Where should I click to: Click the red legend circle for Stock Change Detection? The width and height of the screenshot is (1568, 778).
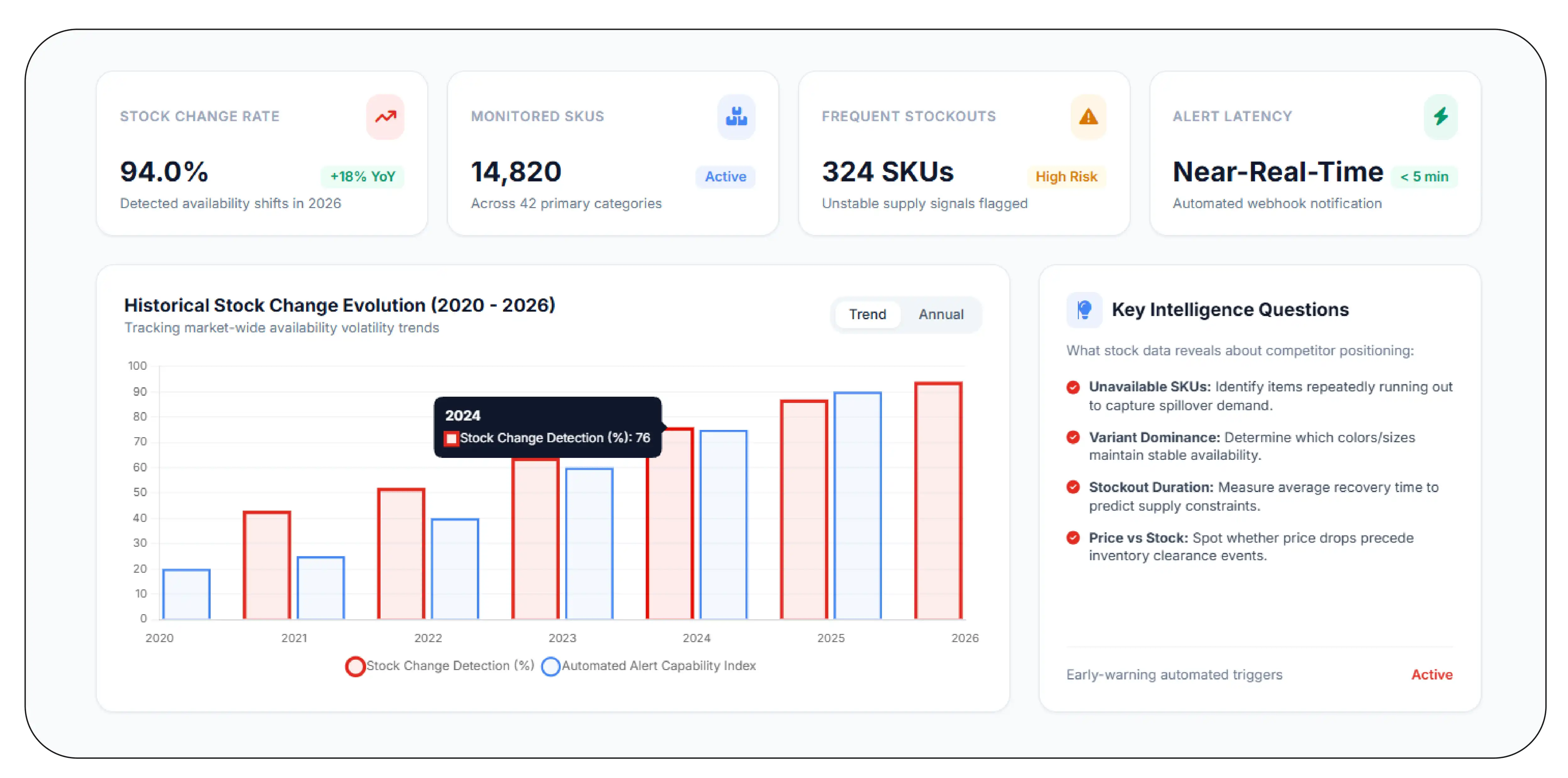(x=355, y=667)
